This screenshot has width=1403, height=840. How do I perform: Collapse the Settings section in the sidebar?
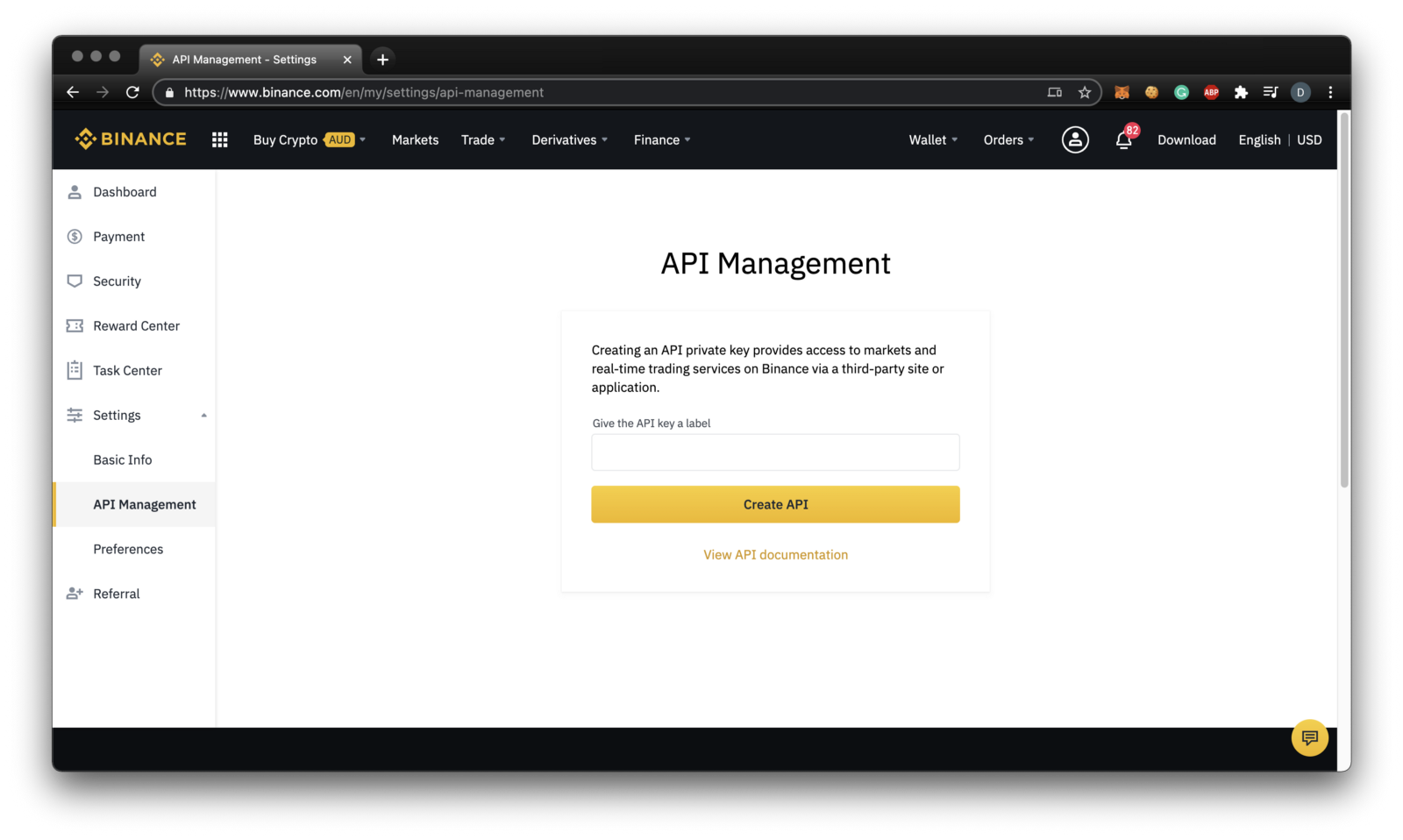click(203, 415)
